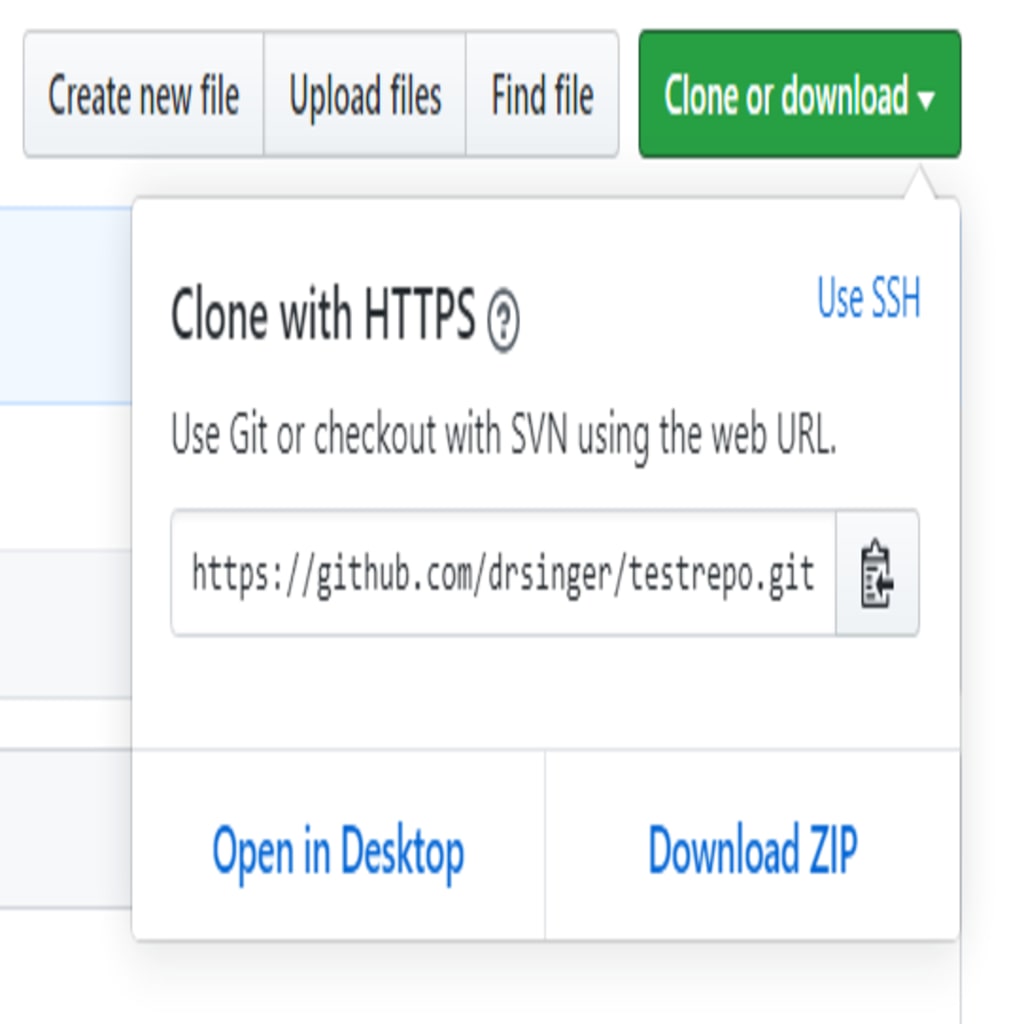Select the repository URL input field
Viewport: 1024px width, 1024px height.
click(x=504, y=573)
